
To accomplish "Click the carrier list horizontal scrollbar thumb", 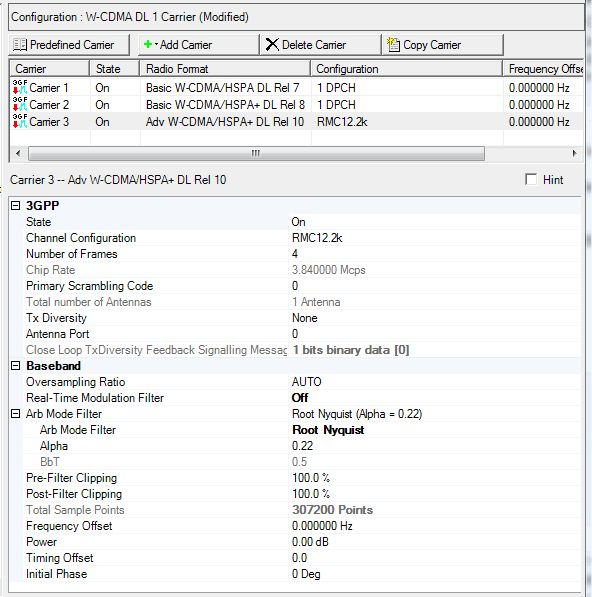I will pos(256,154).
